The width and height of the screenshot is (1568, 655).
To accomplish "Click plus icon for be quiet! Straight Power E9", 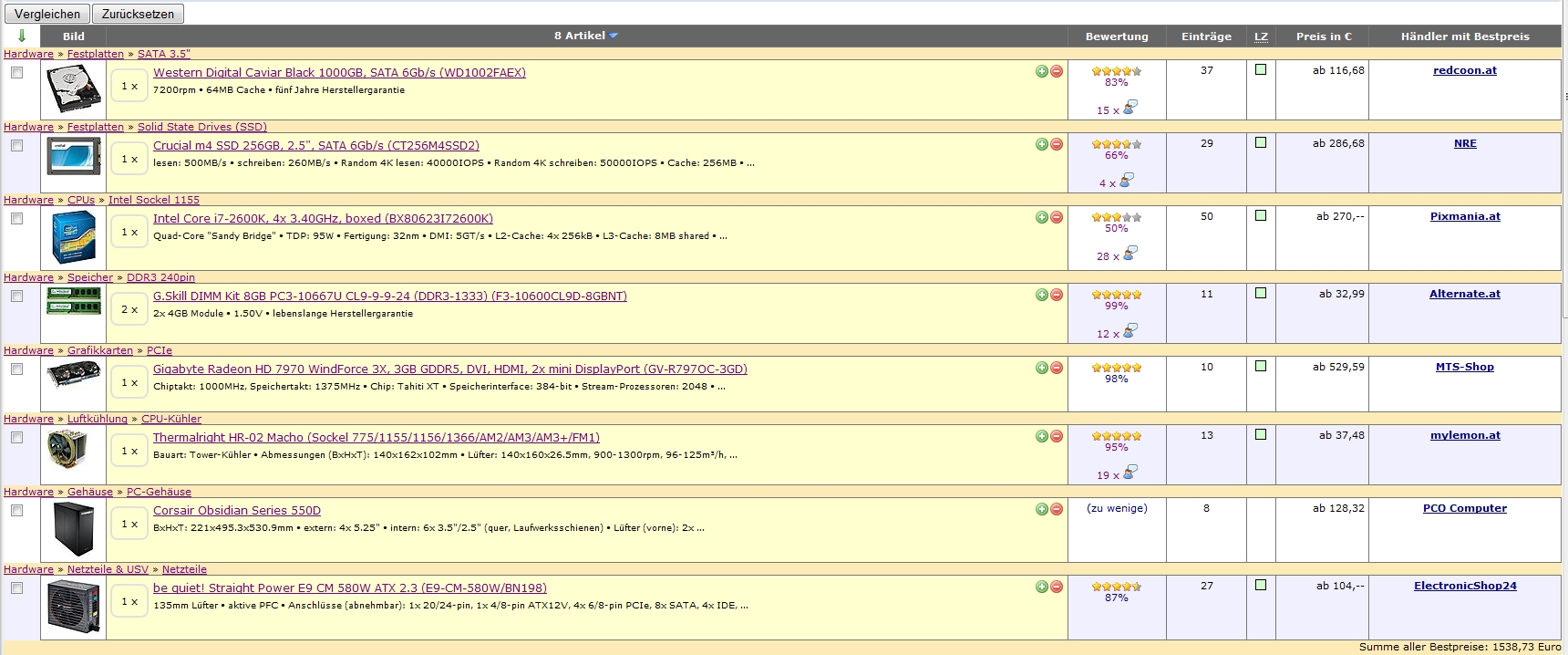I will tap(1042, 587).
